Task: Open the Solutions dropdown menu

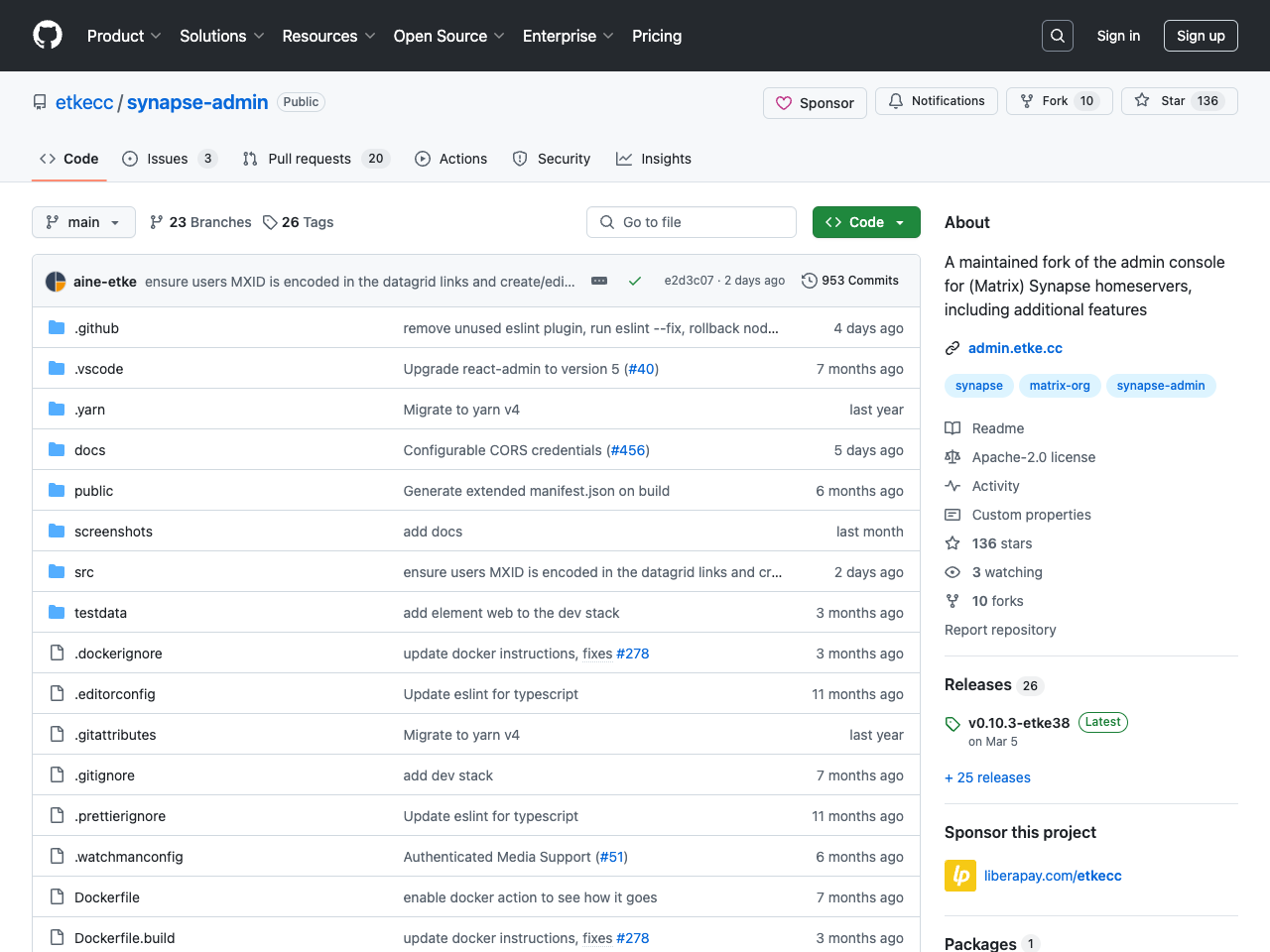Action: click(x=221, y=36)
